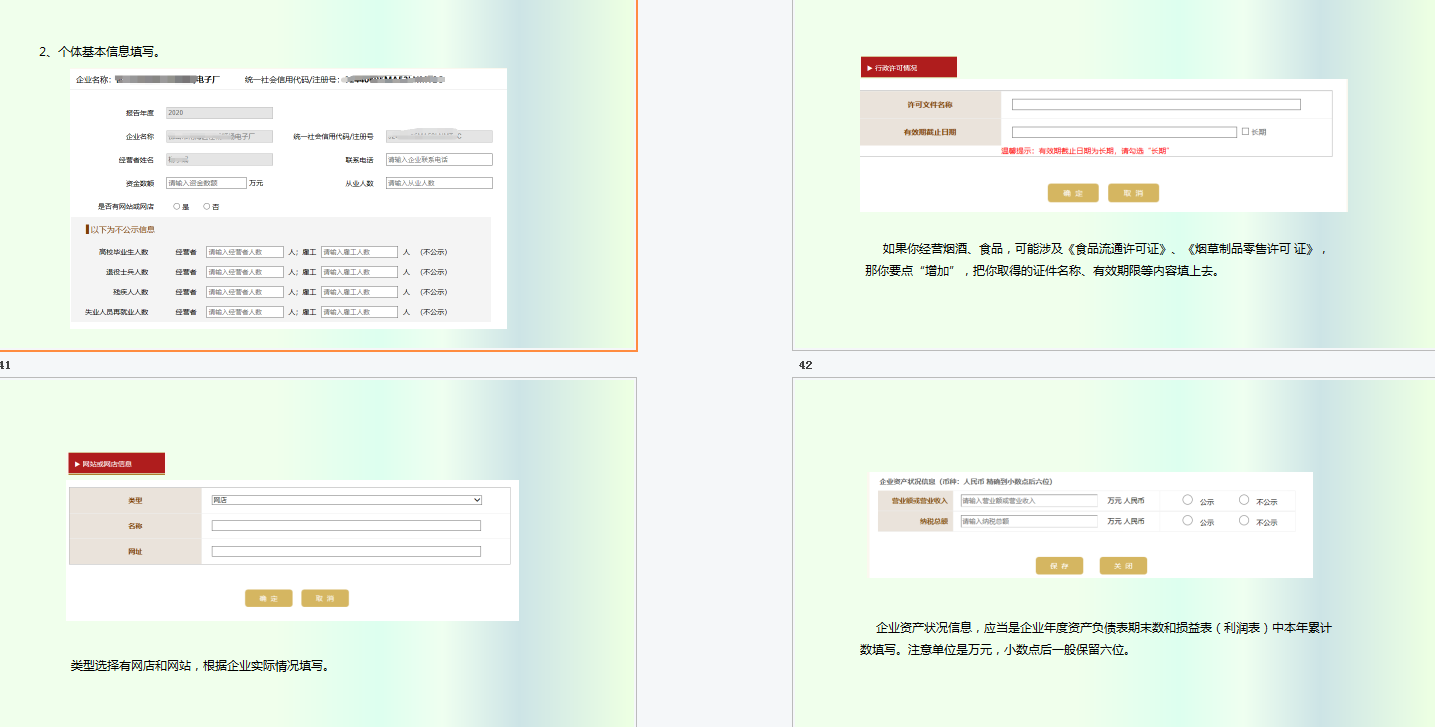Image resolution: width=1435 pixels, height=727 pixels.
Task: Click the 联系电话 input field
Action: tap(437, 158)
